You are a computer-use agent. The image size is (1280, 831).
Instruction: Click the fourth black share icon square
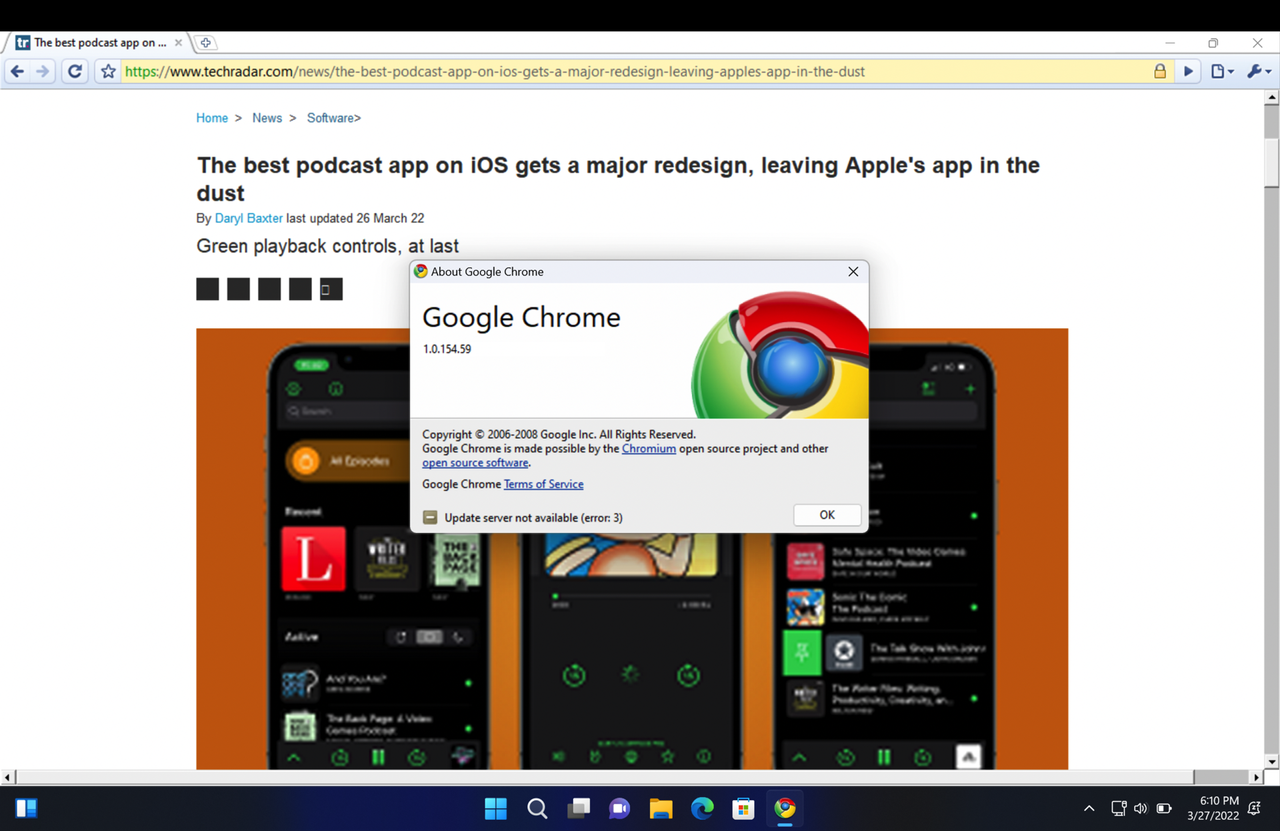[300, 289]
